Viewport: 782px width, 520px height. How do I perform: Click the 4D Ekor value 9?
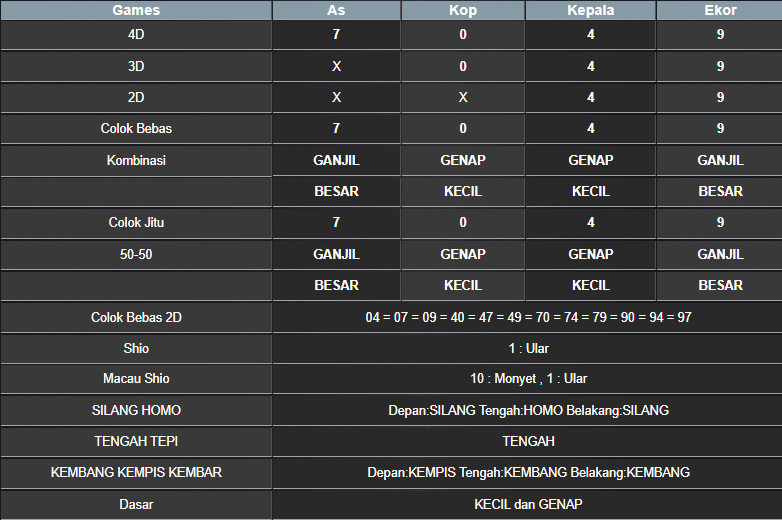[720, 34]
